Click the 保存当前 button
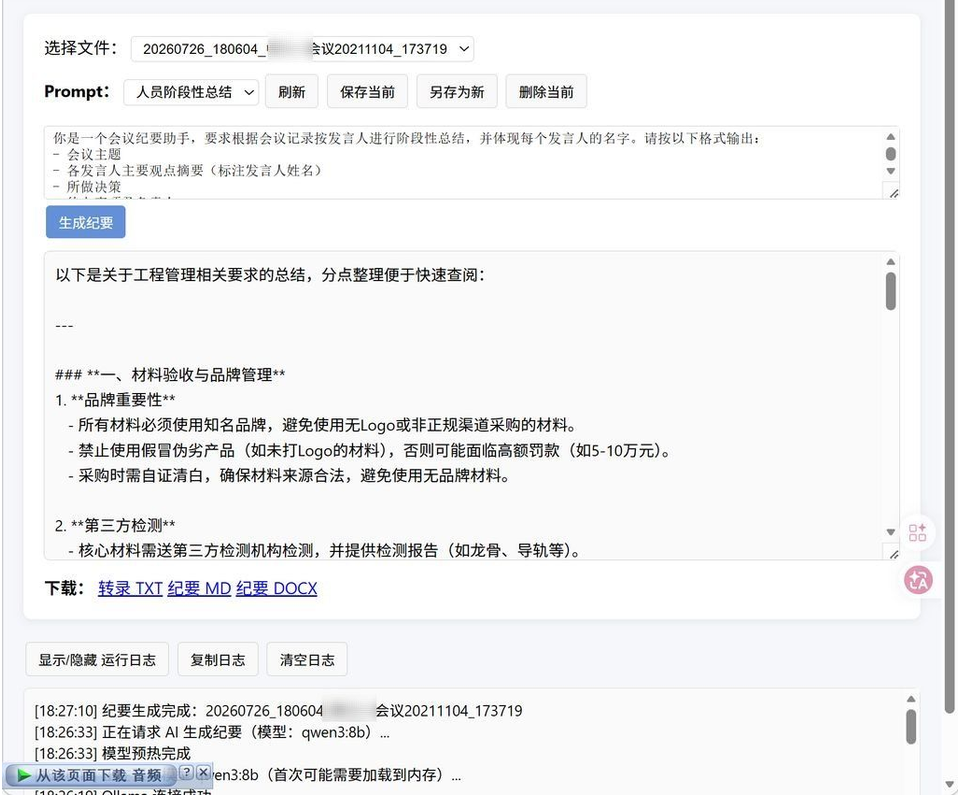This screenshot has width=962, height=795. pyautogui.click(x=367, y=92)
